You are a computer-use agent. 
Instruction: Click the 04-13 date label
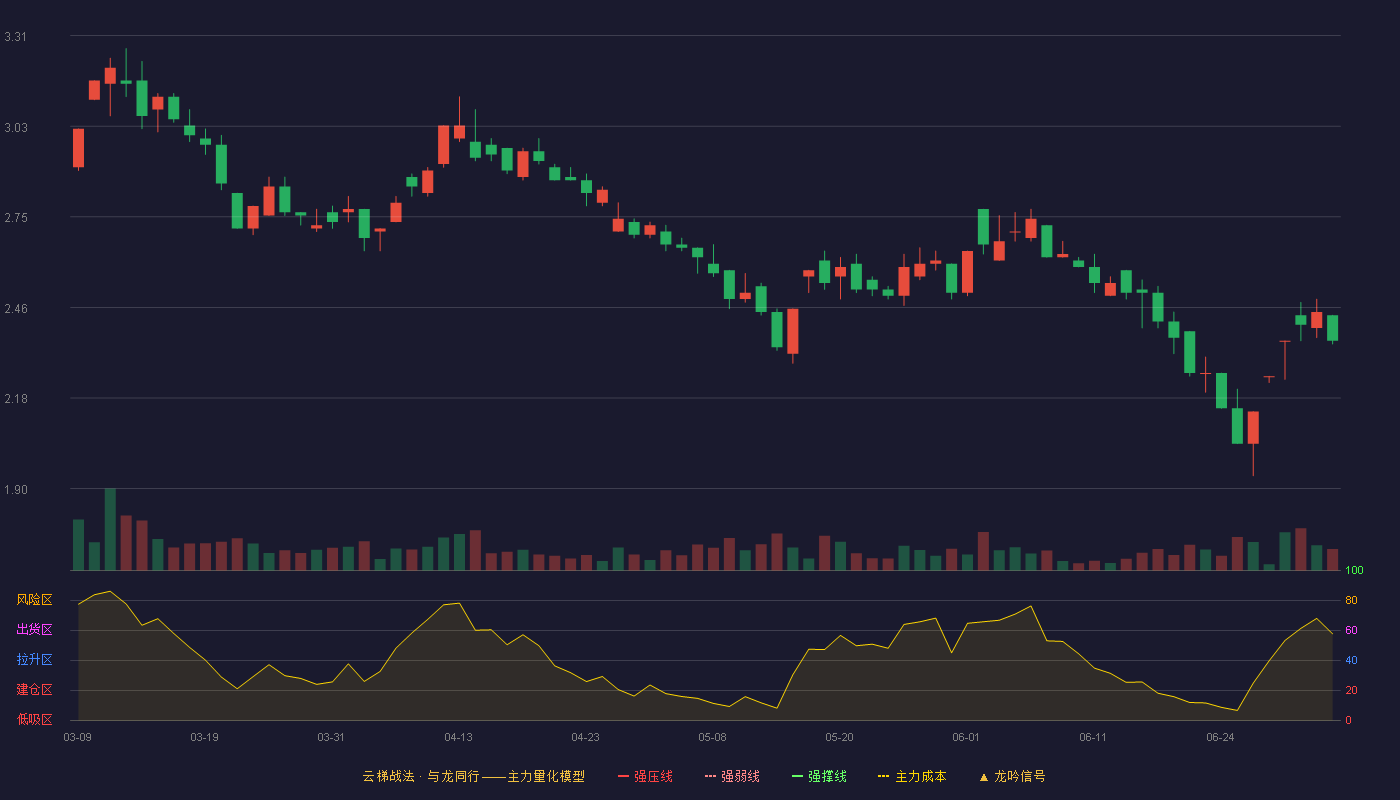click(x=458, y=737)
